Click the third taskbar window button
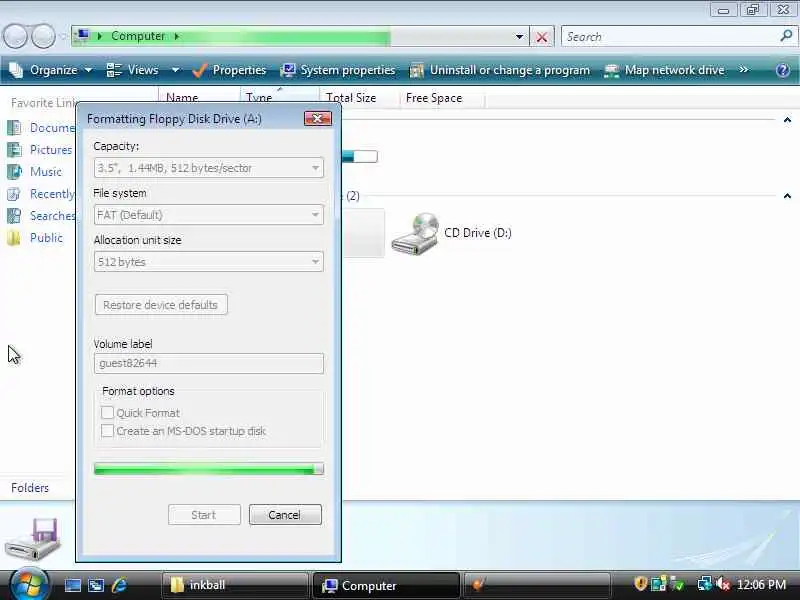Image resolution: width=800 pixels, height=600 pixels. 537,585
